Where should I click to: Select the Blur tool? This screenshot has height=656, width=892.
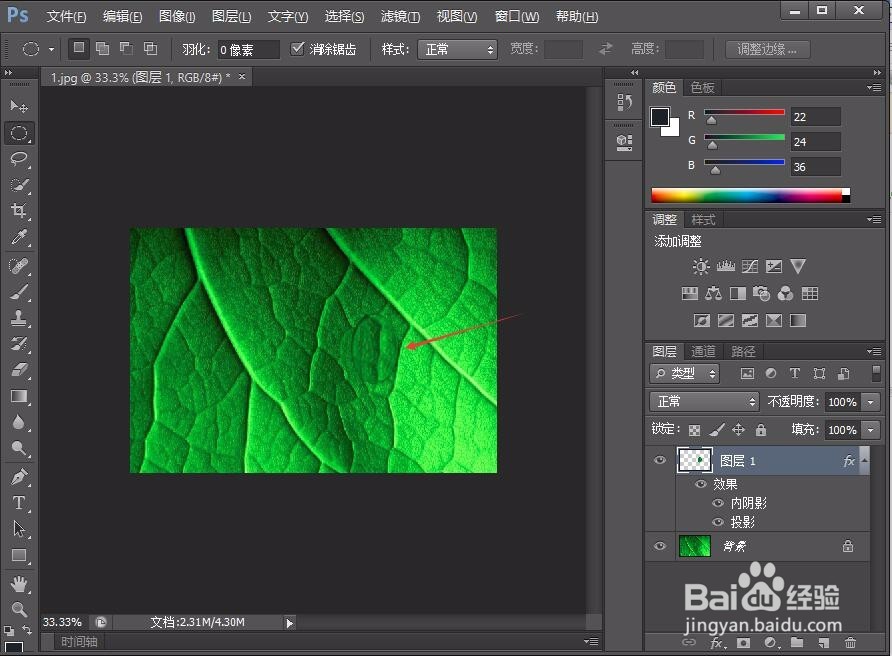[19, 422]
